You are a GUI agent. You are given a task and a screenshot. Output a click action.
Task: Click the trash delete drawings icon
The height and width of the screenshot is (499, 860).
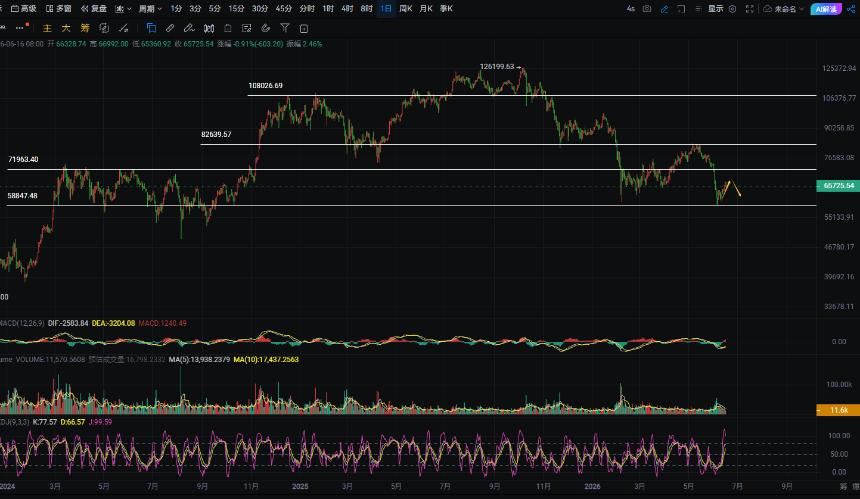click(x=304, y=29)
